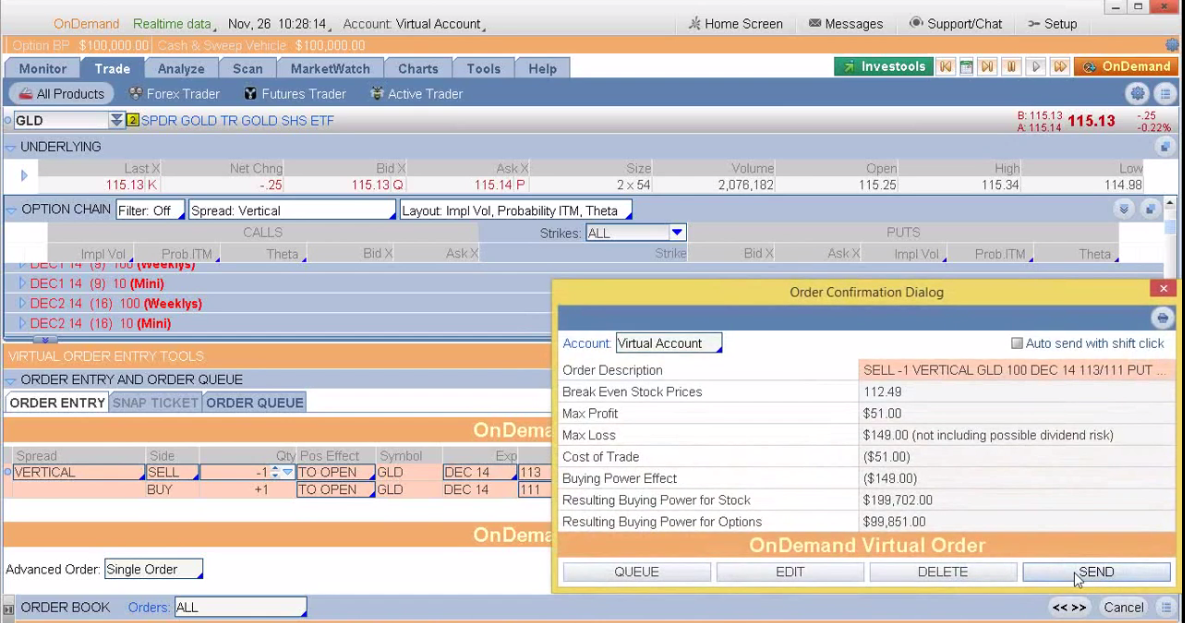Open the Setup menu
Viewport: 1185px width, 623px height.
[1053, 23]
